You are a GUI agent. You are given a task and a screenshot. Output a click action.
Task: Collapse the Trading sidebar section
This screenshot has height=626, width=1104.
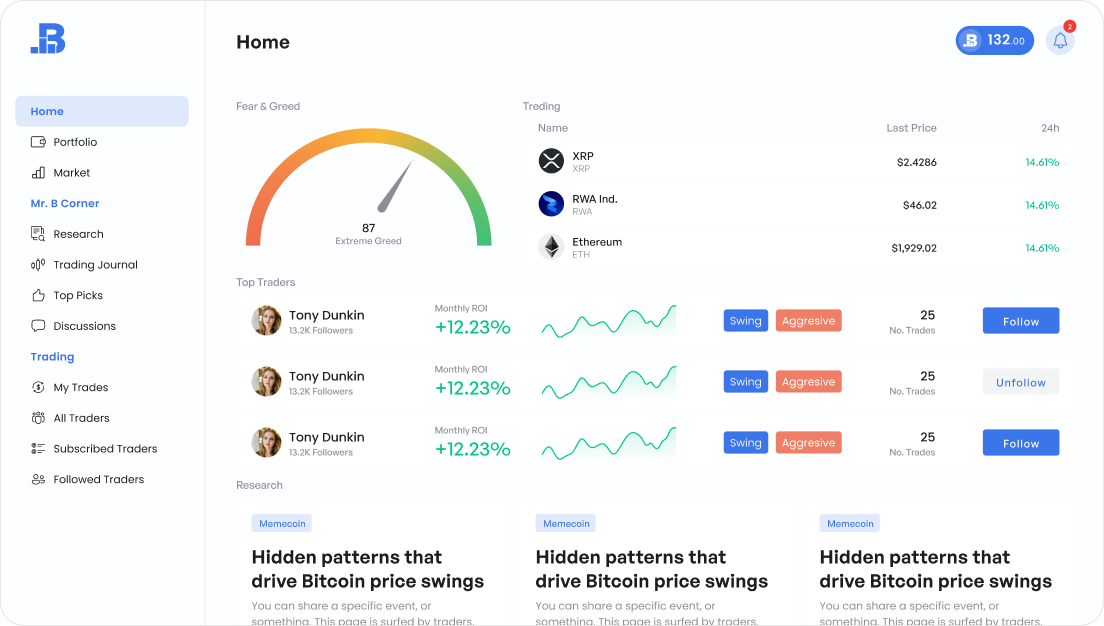coord(52,356)
